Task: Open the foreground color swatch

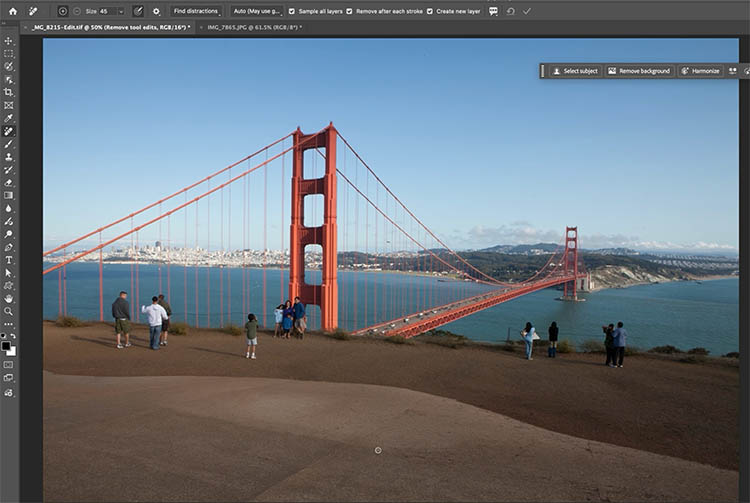Action: 6,346
